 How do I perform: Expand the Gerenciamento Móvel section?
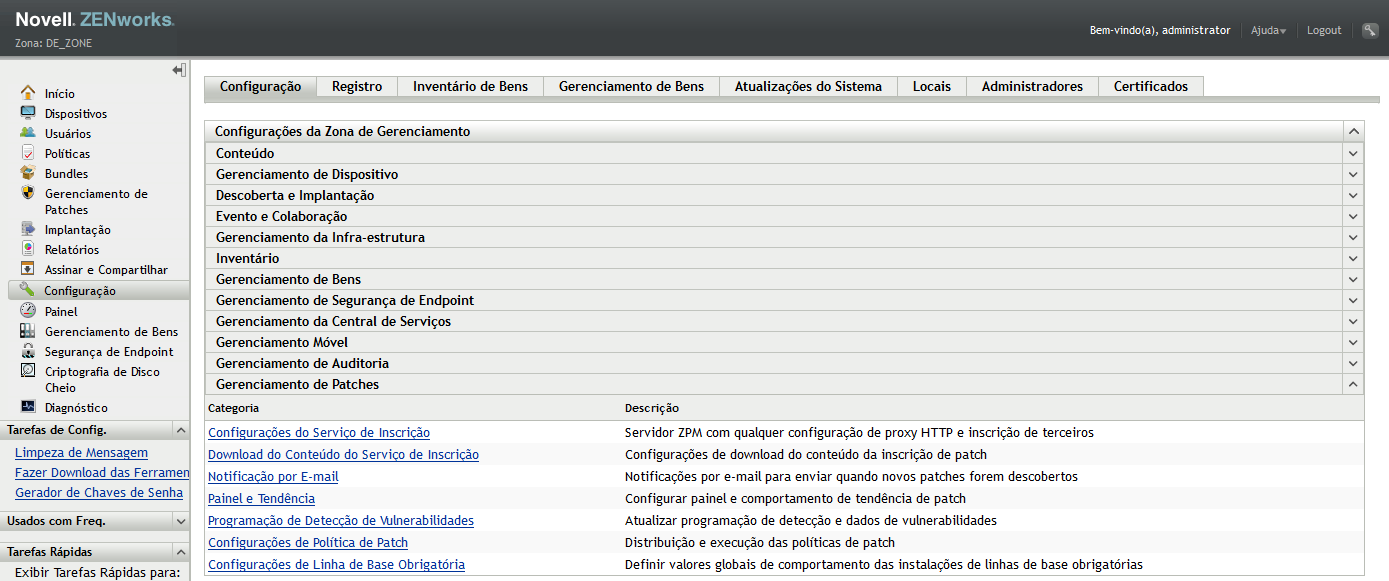(1353, 342)
